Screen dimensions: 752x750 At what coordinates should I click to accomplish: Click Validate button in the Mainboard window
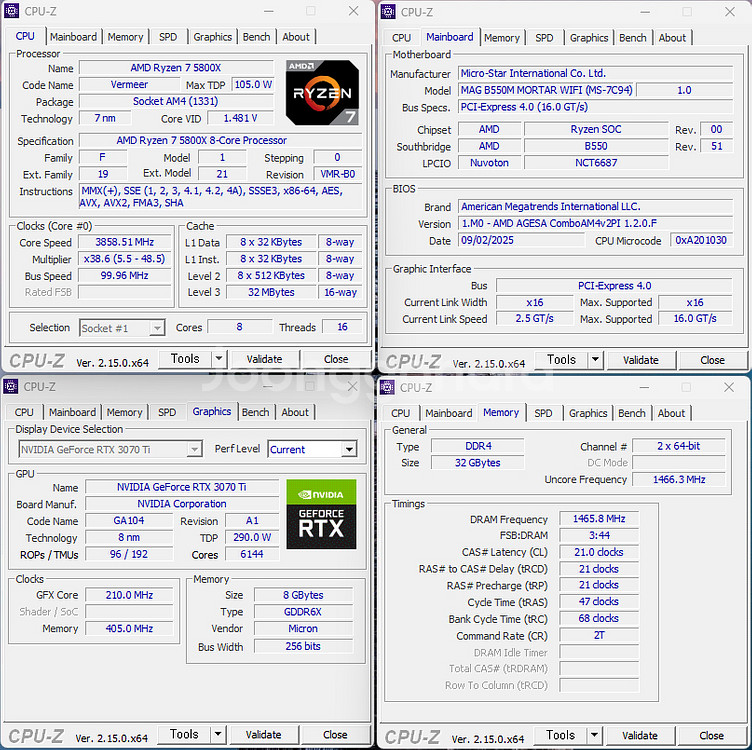pyautogui.click(x=641, y=360)
